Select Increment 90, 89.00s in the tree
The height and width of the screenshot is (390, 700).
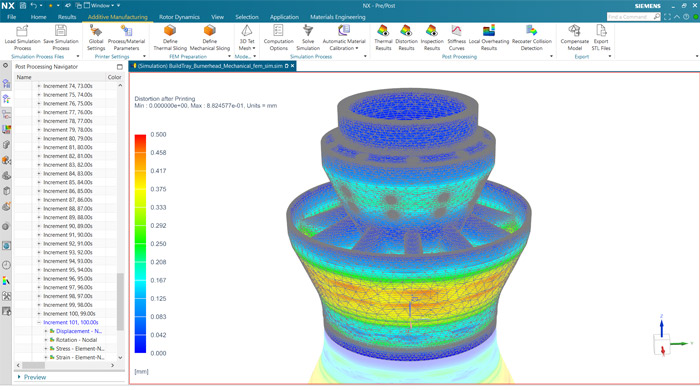(68, 226)
